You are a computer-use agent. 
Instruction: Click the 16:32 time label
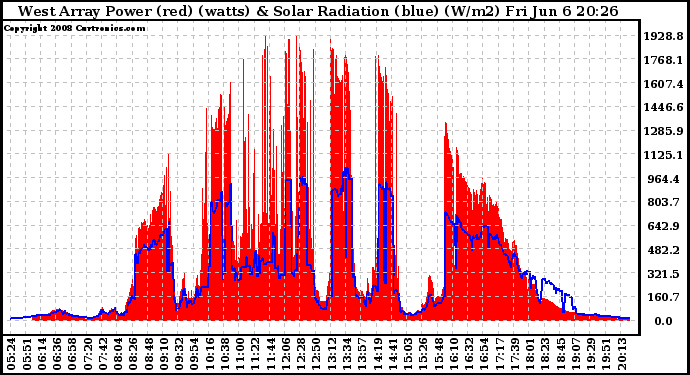468,354
